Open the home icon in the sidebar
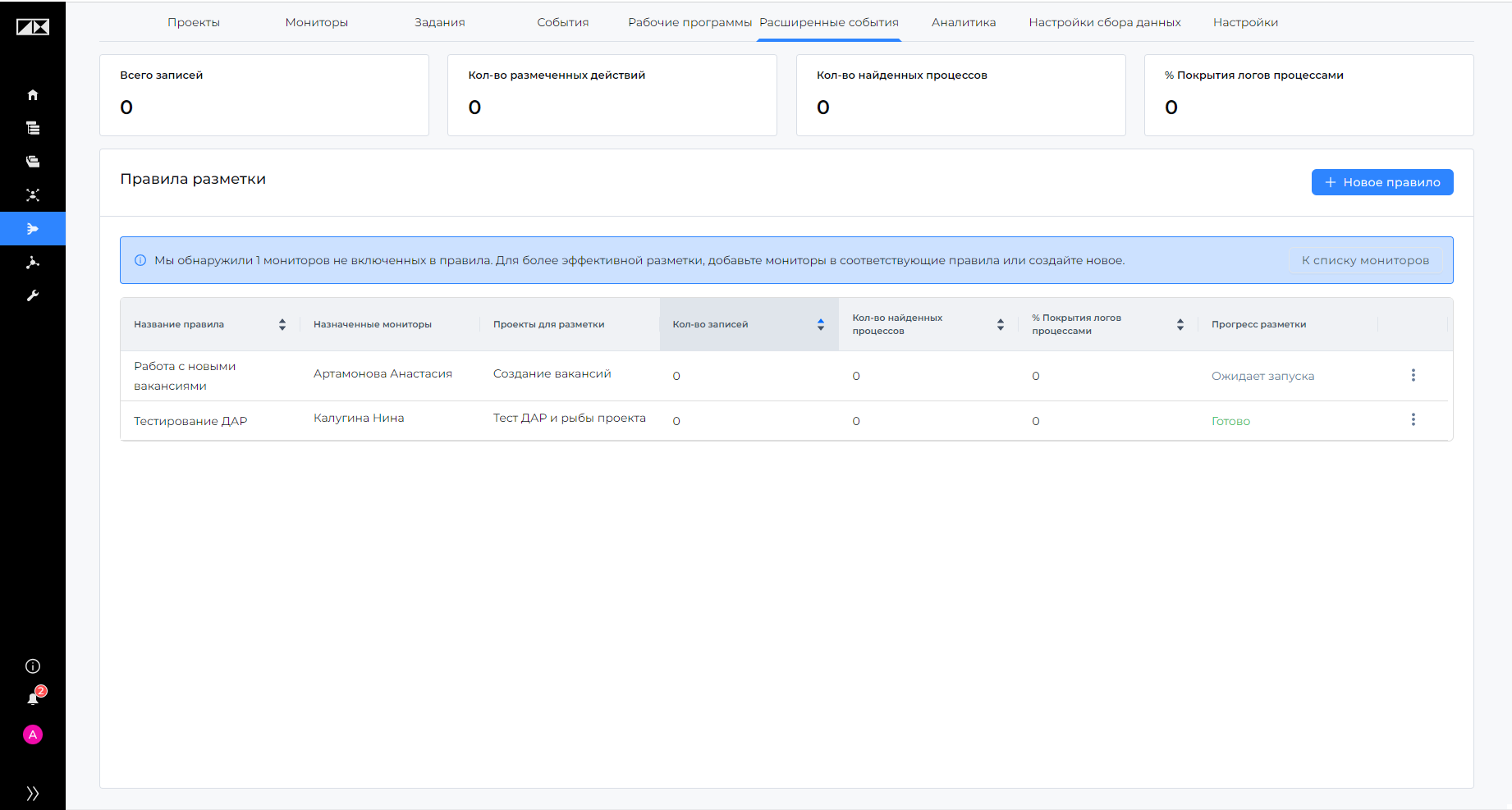1512x810 pixels. 33,95
